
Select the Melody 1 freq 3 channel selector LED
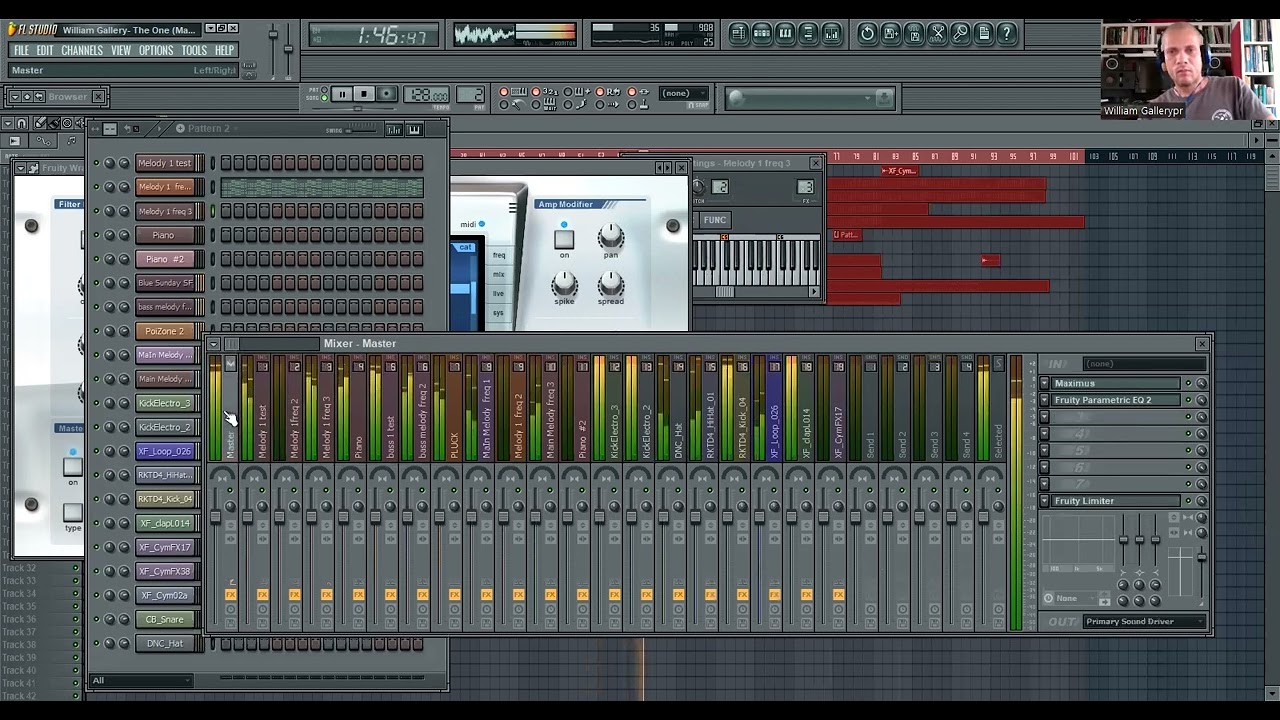[x=212, y=211]
